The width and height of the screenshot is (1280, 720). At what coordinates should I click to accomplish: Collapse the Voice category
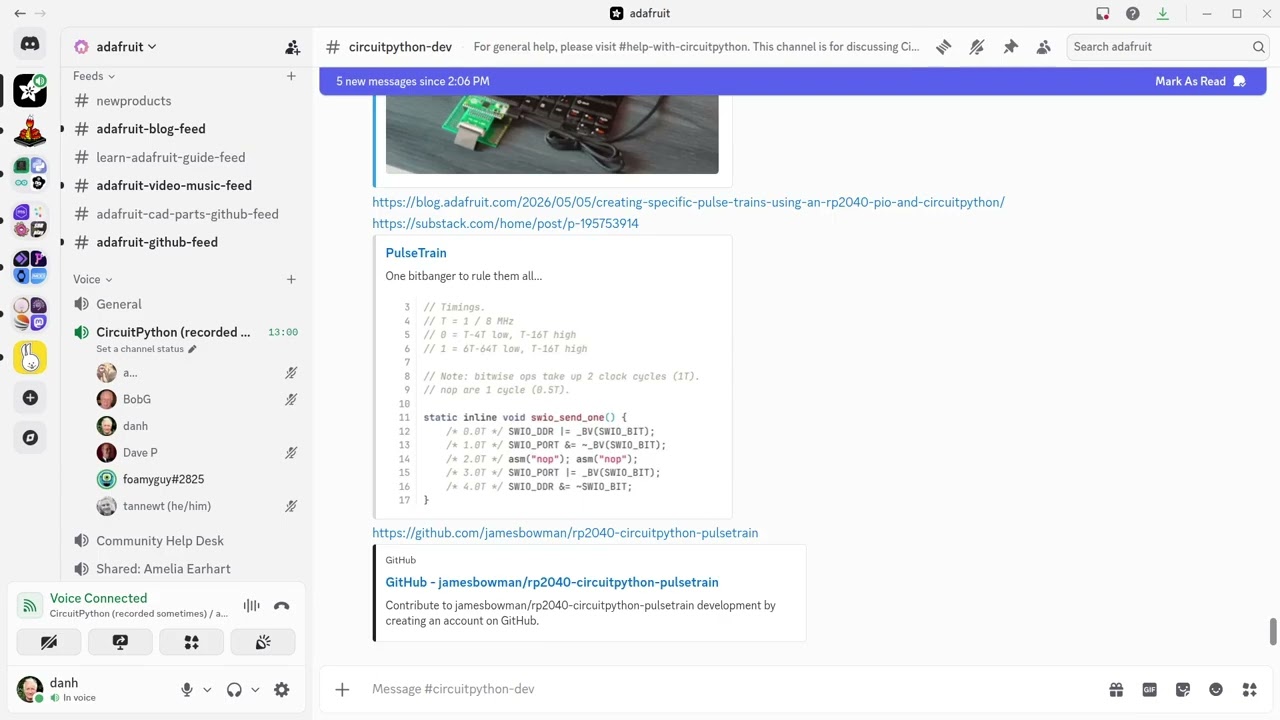(92, 279)
